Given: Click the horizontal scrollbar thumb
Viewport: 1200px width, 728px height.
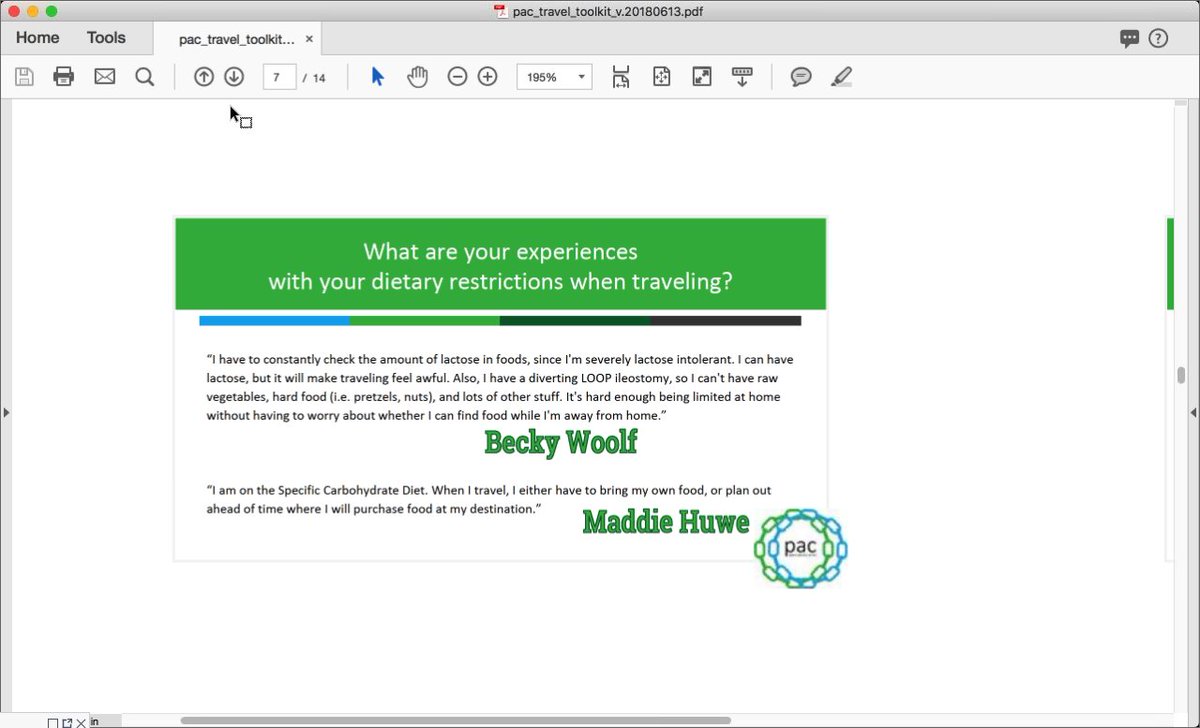Looking at the screenshot, I should [x=455, y=720].
